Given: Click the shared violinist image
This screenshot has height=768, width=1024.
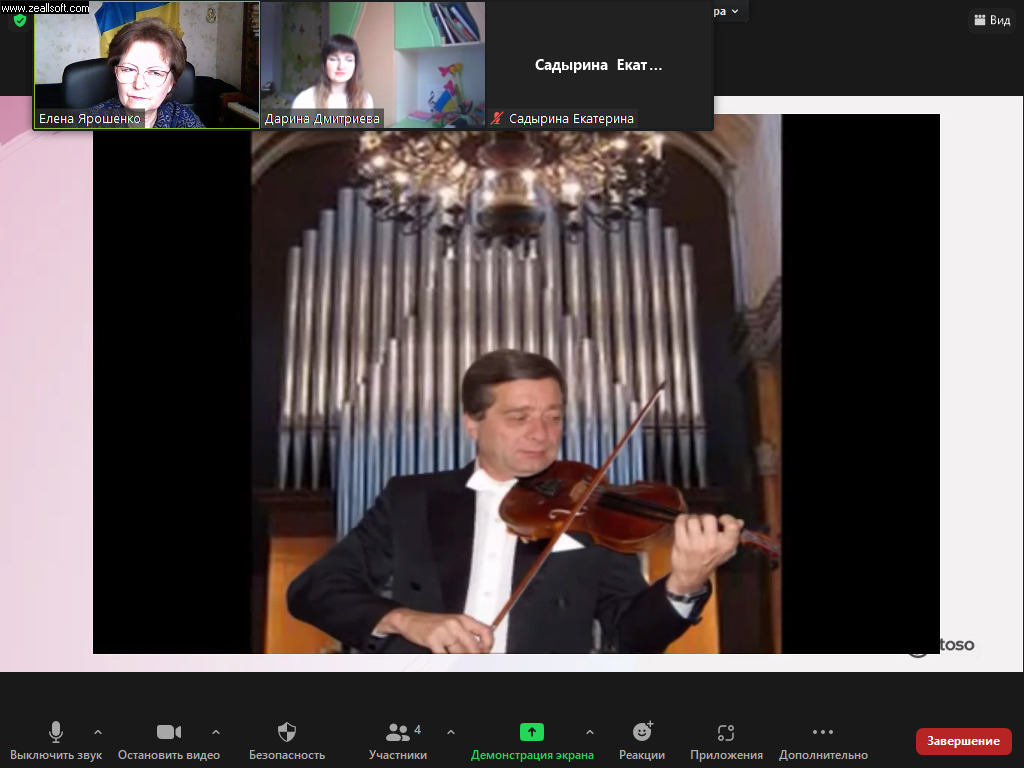Looking at the screenshot, I should 516,390.
